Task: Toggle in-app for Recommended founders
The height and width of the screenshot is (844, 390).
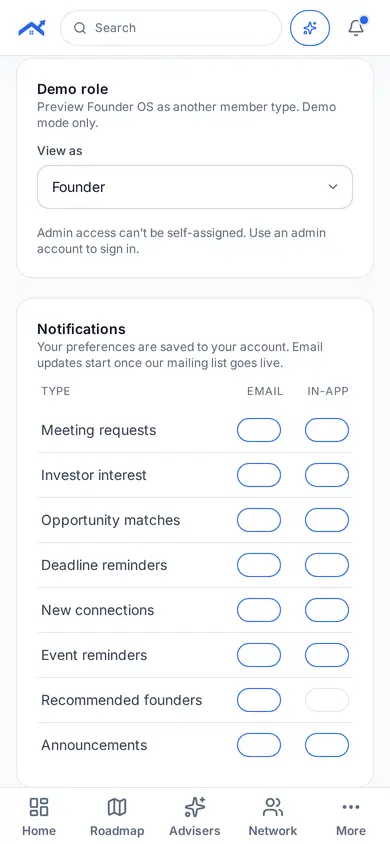Action: 327,700
